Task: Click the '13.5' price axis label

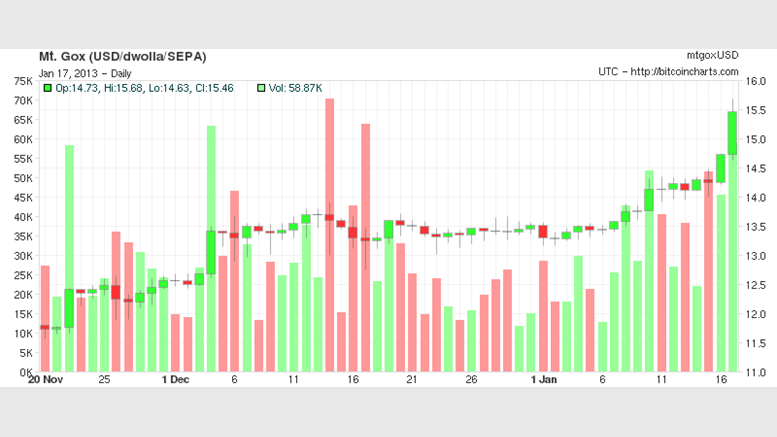Action: 756,227
